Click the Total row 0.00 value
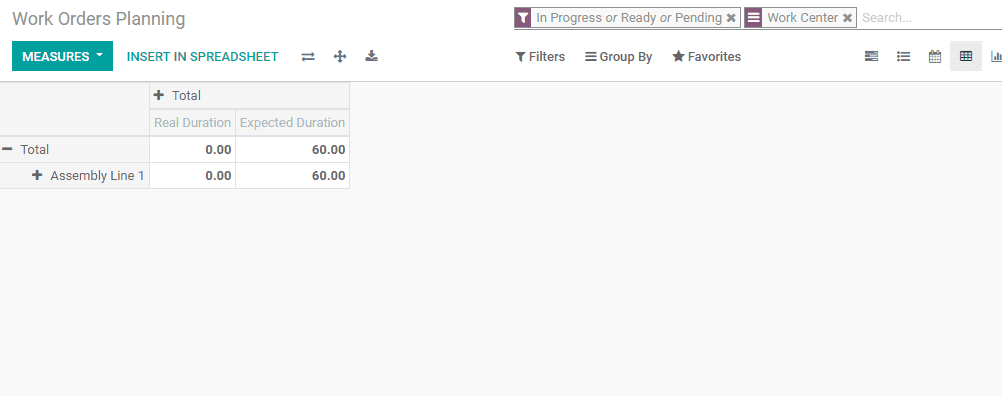 [192, 149]
